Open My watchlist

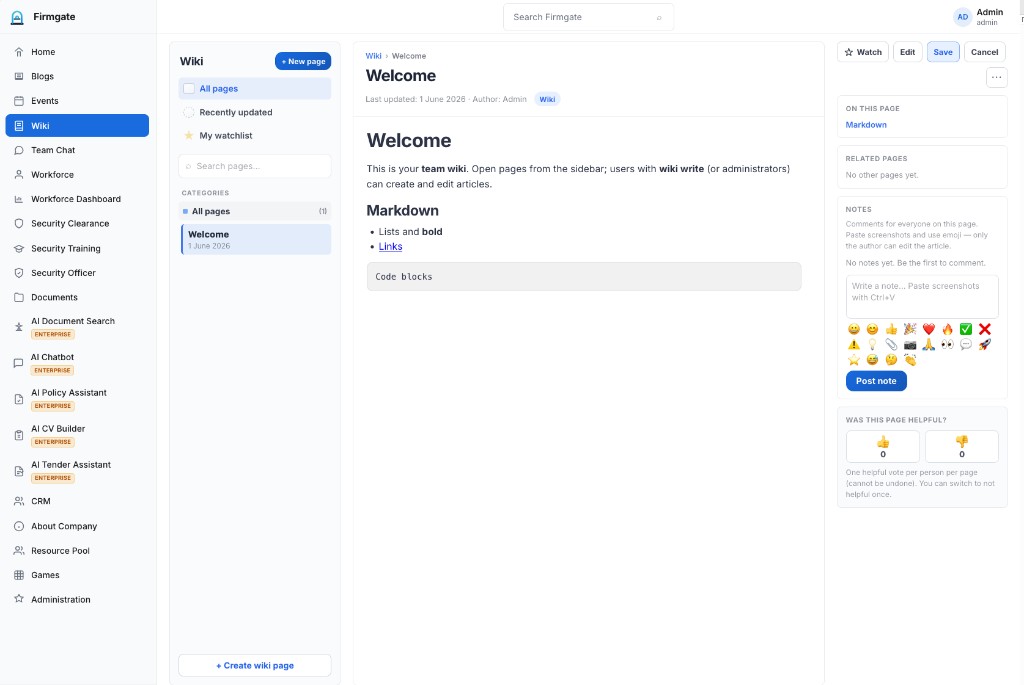[x=255, y=136]
